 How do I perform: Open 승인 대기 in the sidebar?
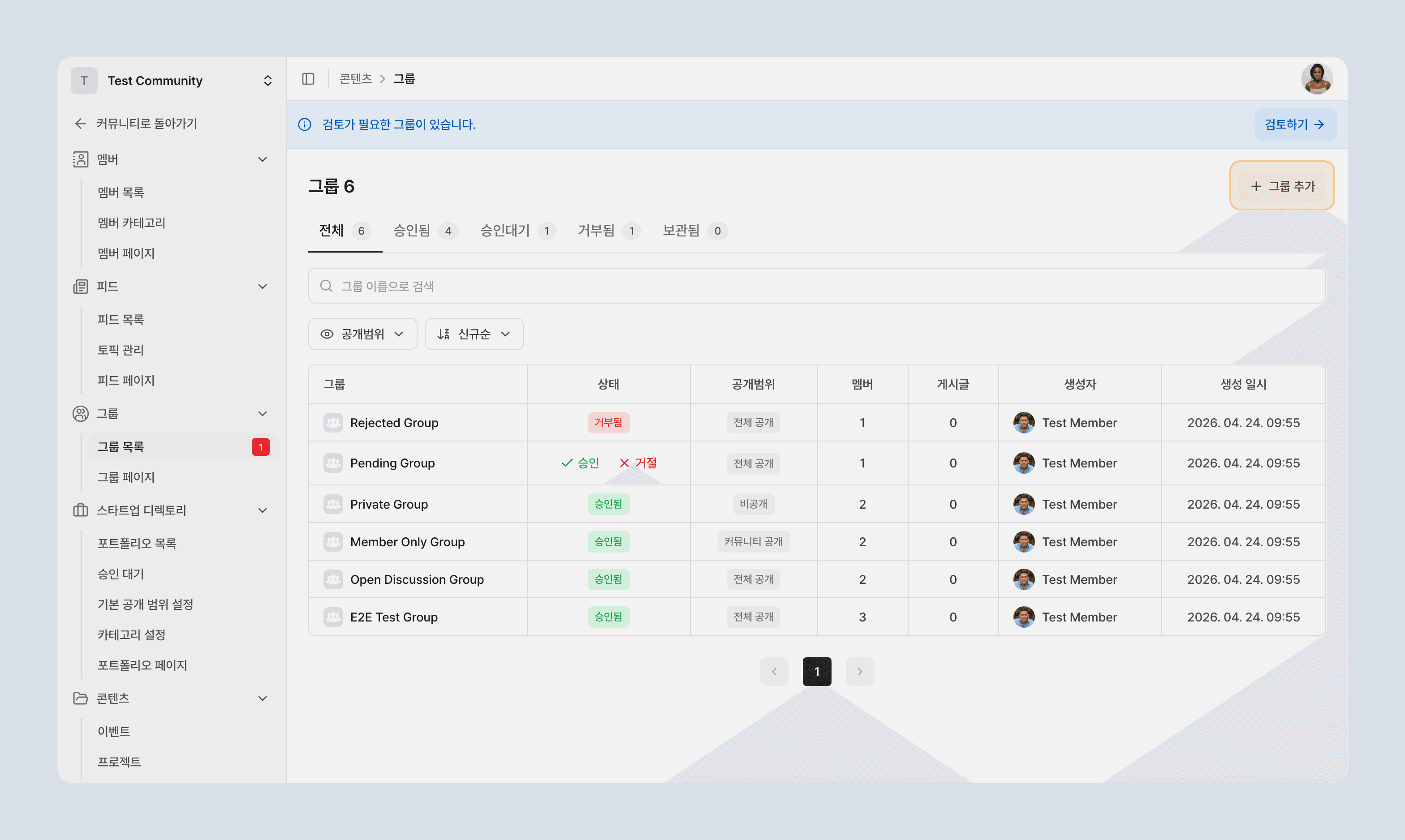tap(121, 574)
